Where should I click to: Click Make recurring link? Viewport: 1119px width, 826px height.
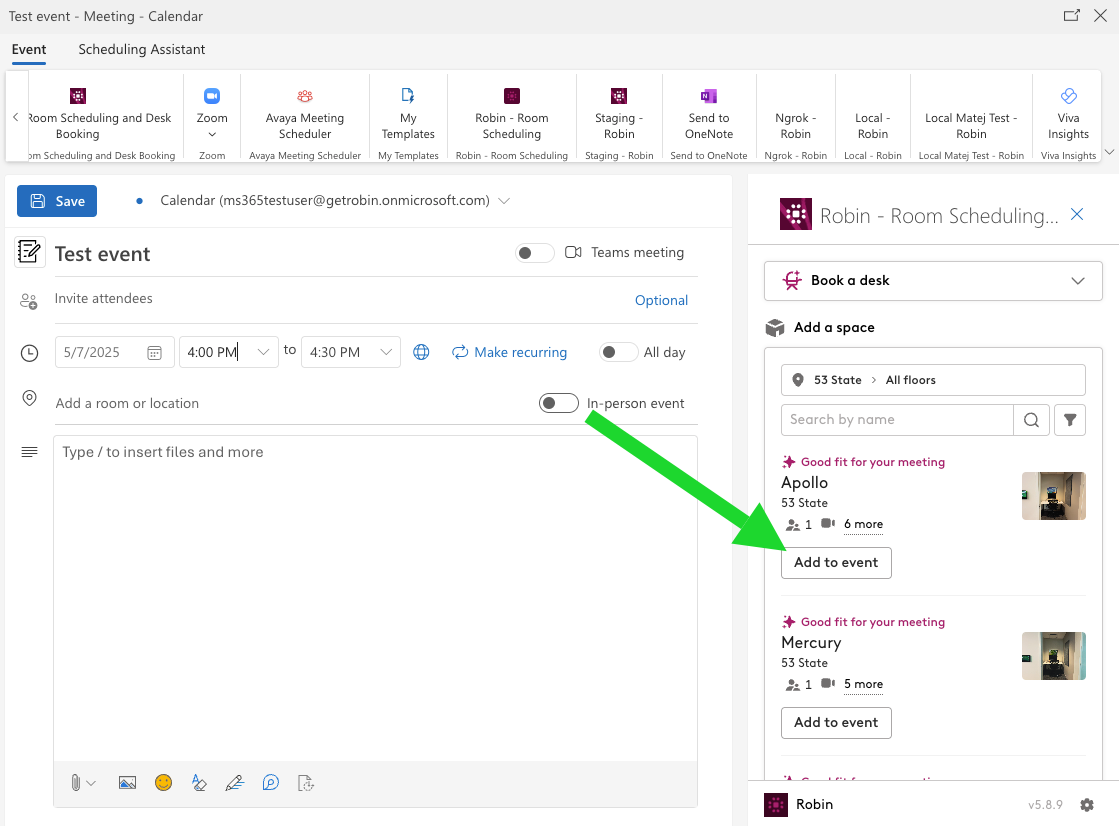[x=510, y=352]
